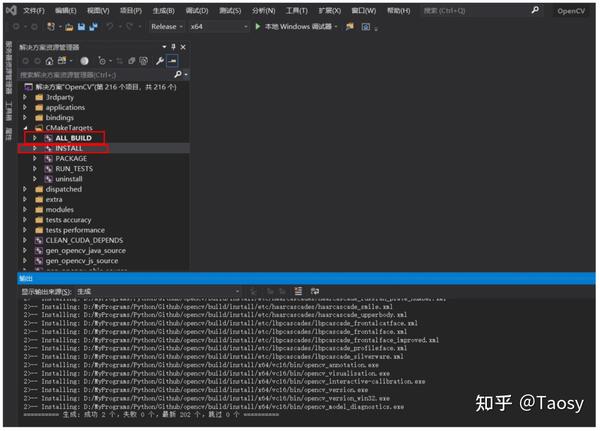Image resolution: width=600 pixels, height=431 pixels.
Task: Click Solution Explorer Back button
Action: tap(26, 61)
